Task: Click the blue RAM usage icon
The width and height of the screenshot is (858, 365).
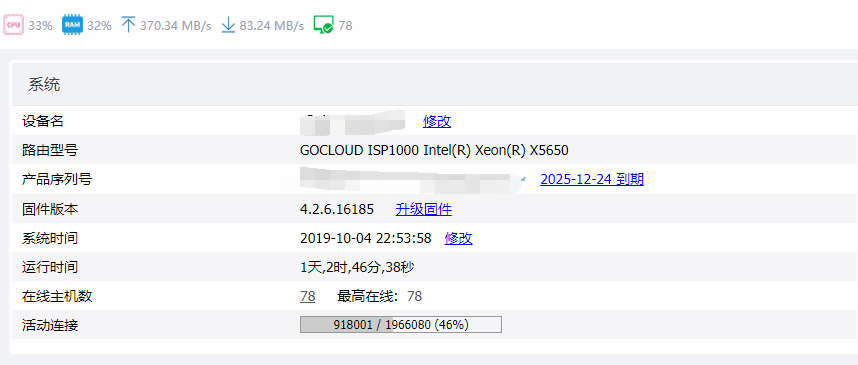Action: [72, 25]
